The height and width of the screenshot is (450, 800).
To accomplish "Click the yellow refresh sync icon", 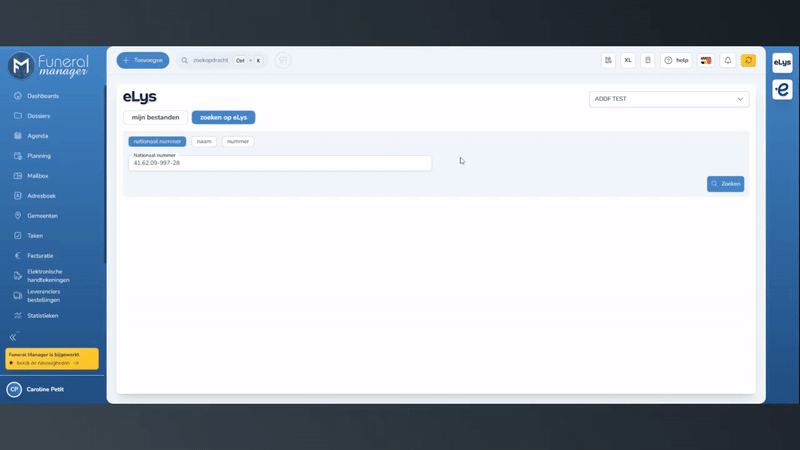I will tap(748, 60).
